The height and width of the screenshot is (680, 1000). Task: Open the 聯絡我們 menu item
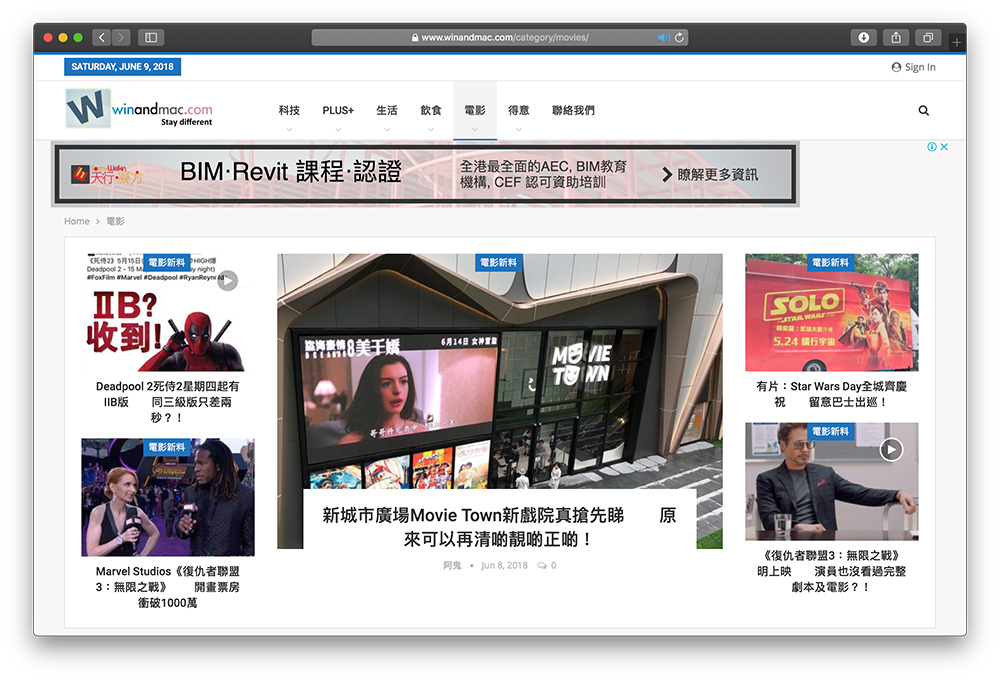pyautogui.click(x=573, y=111)
